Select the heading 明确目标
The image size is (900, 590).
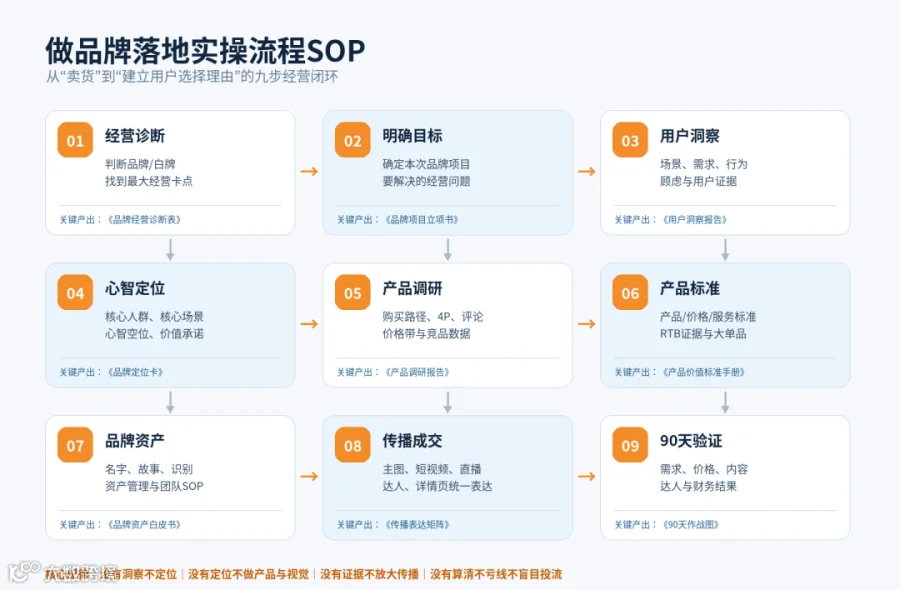coord(412,136)
